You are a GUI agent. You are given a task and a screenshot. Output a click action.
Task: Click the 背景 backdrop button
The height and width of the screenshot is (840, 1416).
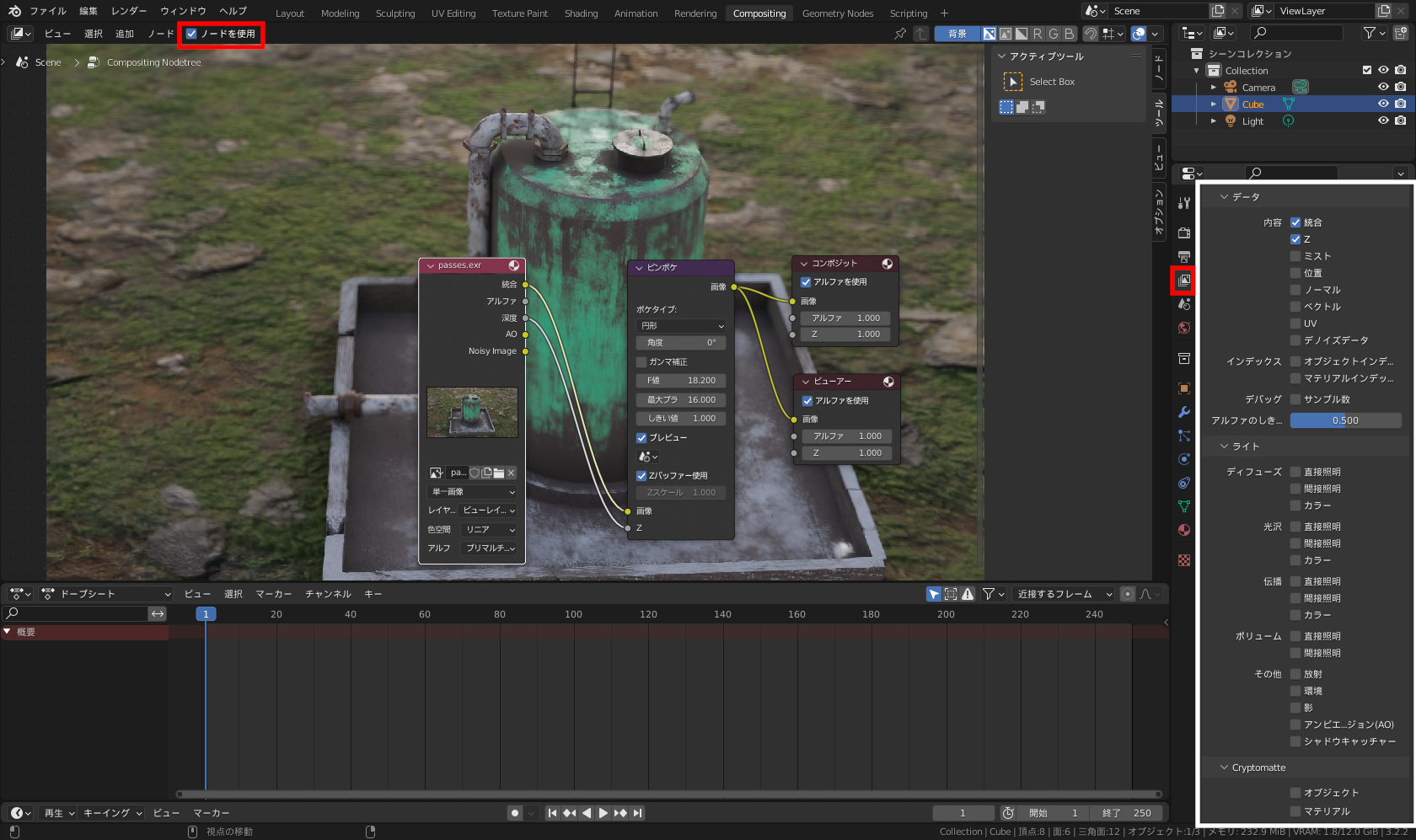pos(957,34)
